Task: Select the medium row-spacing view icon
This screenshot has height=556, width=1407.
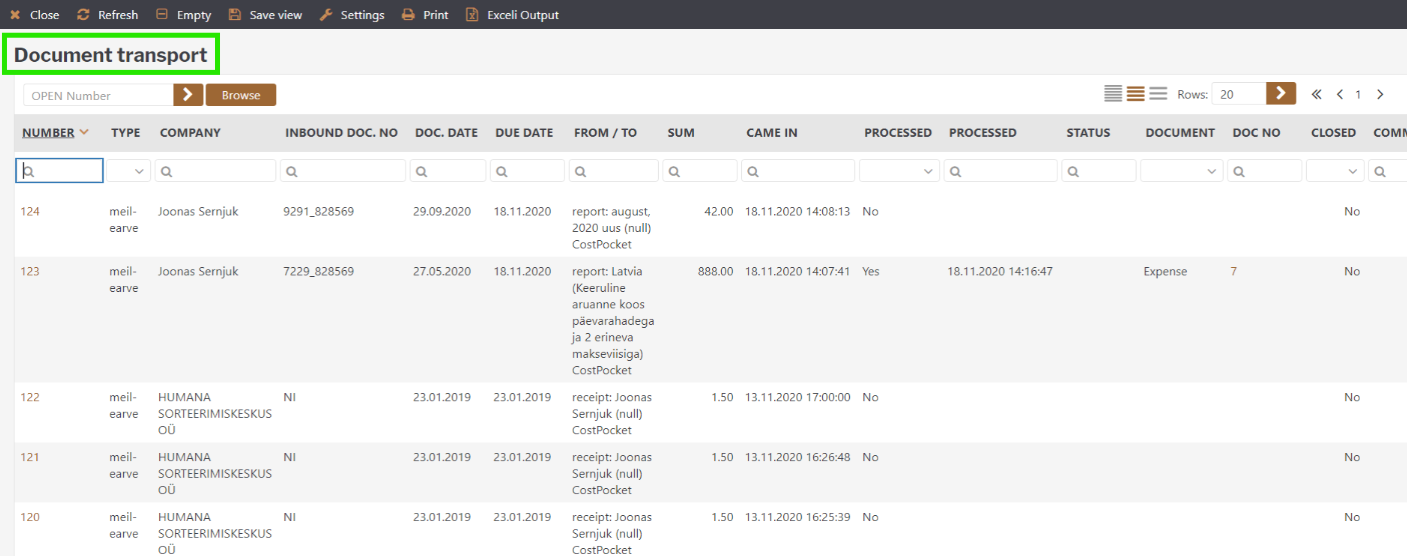Action: click(1136, 94)
